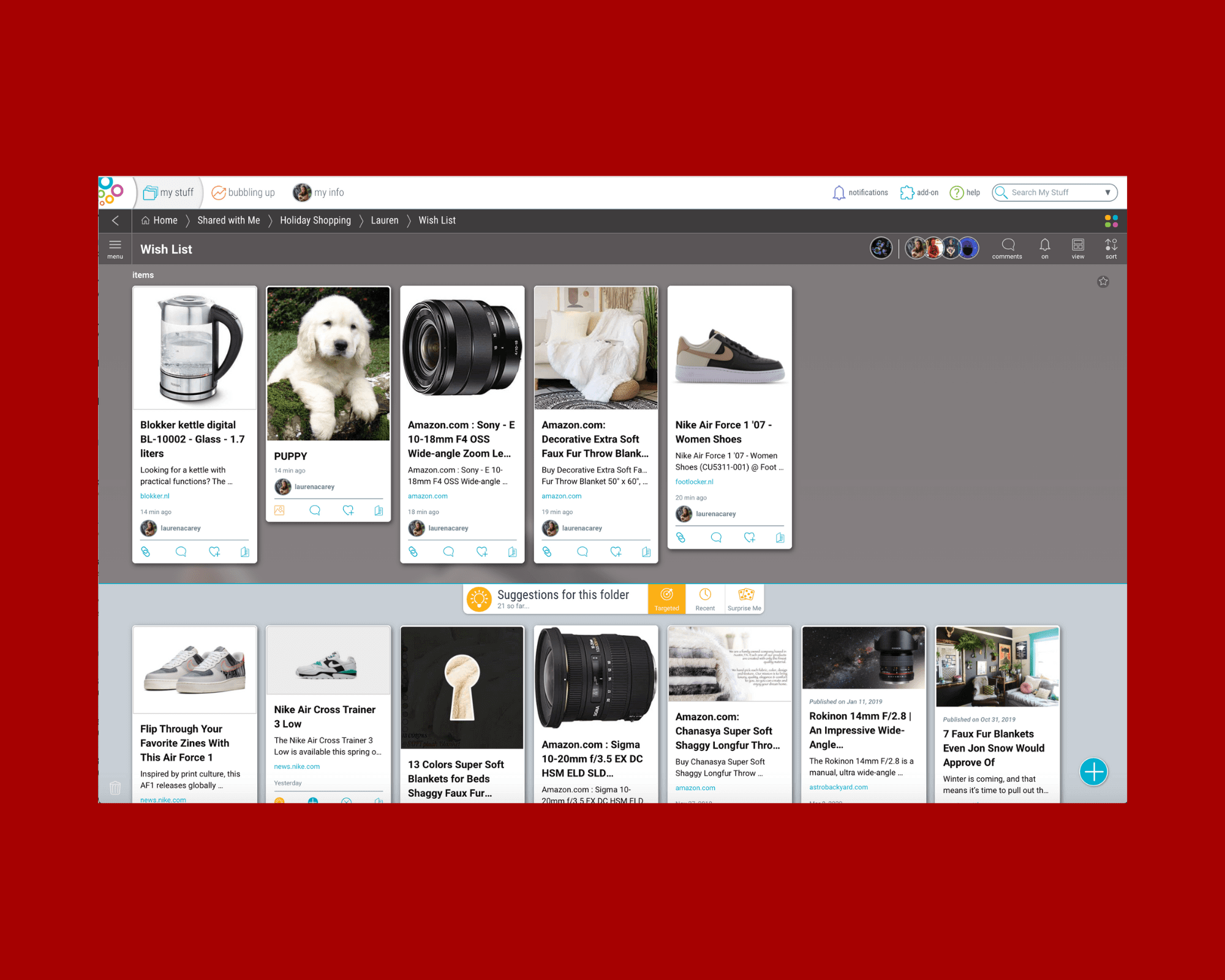The image size is (1225, 980).
Task: Open folder comments
Action: (x=1007, y=249)
